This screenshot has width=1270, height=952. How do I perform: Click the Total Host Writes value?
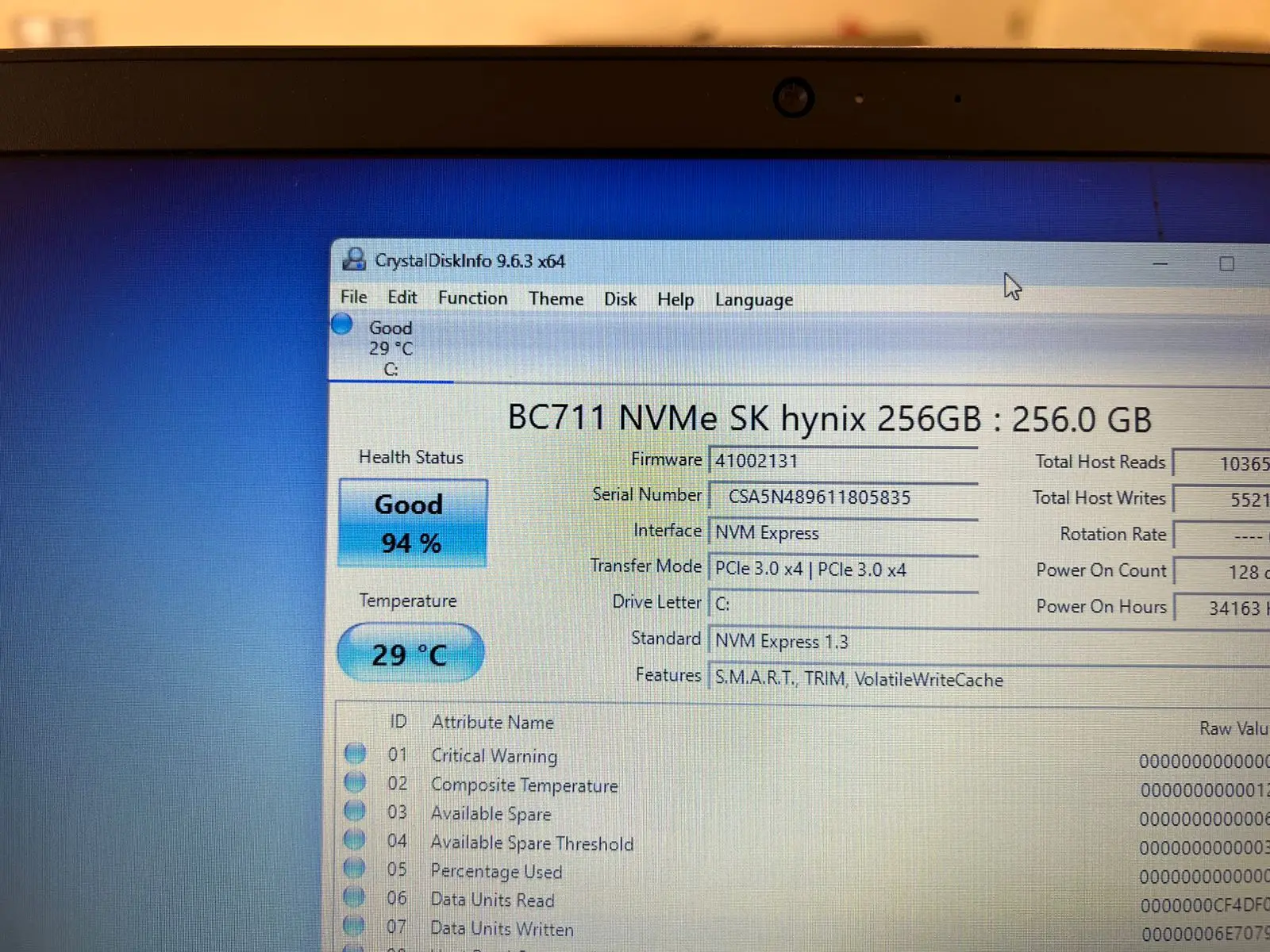click(1222, 500)
